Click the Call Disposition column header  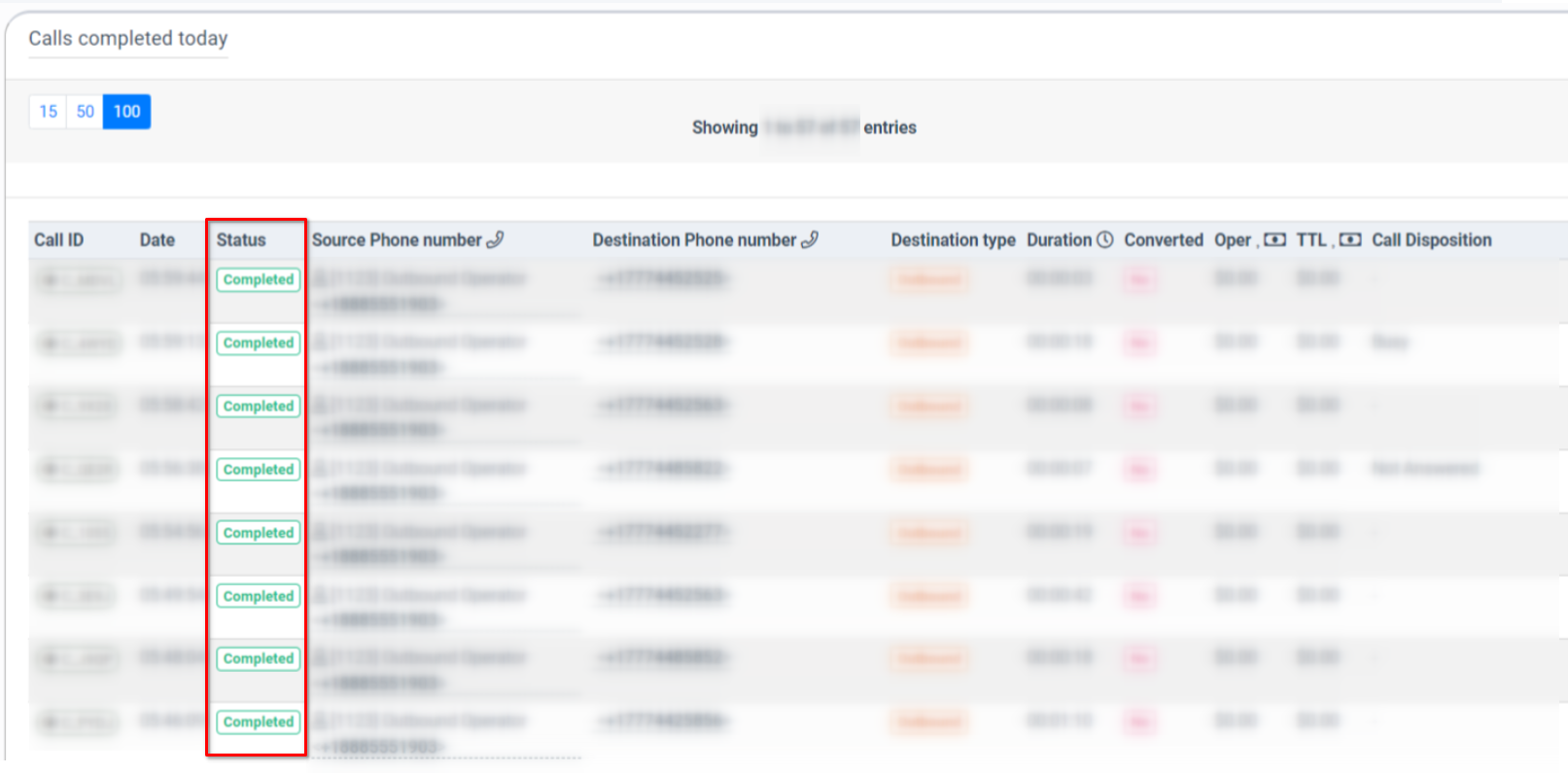click(1431, 240)
